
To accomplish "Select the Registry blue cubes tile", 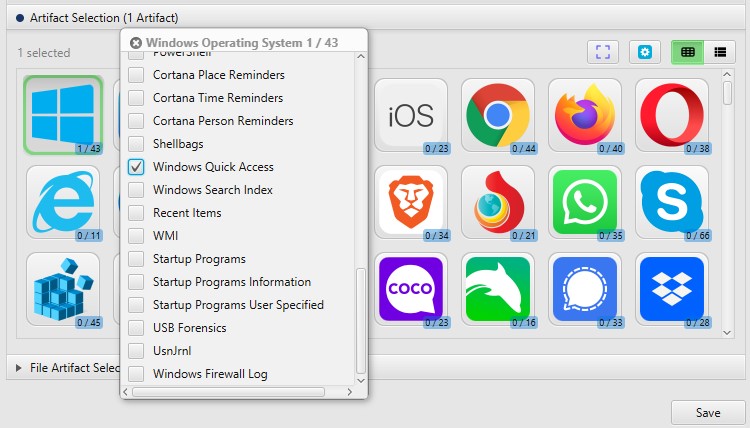I will [63, 289].
